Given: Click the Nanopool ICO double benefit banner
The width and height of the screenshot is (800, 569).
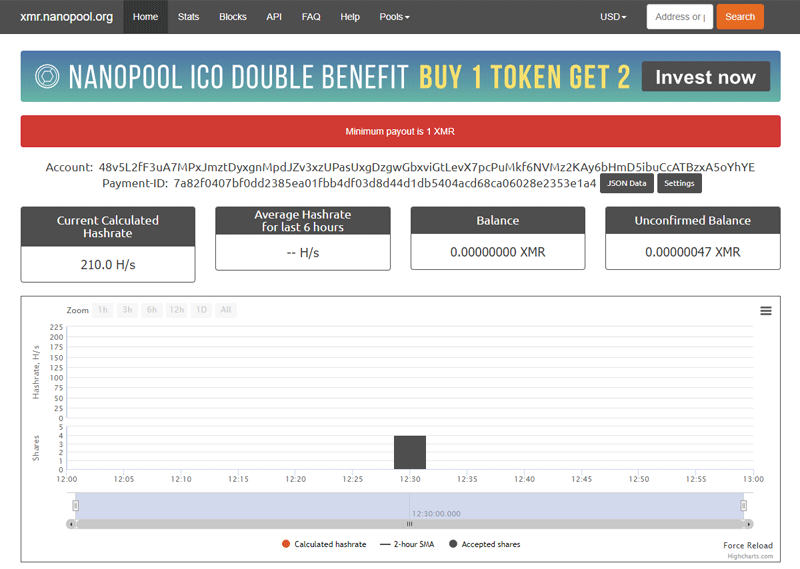Looking at the screenshot, I should click(x=401, y=77).
